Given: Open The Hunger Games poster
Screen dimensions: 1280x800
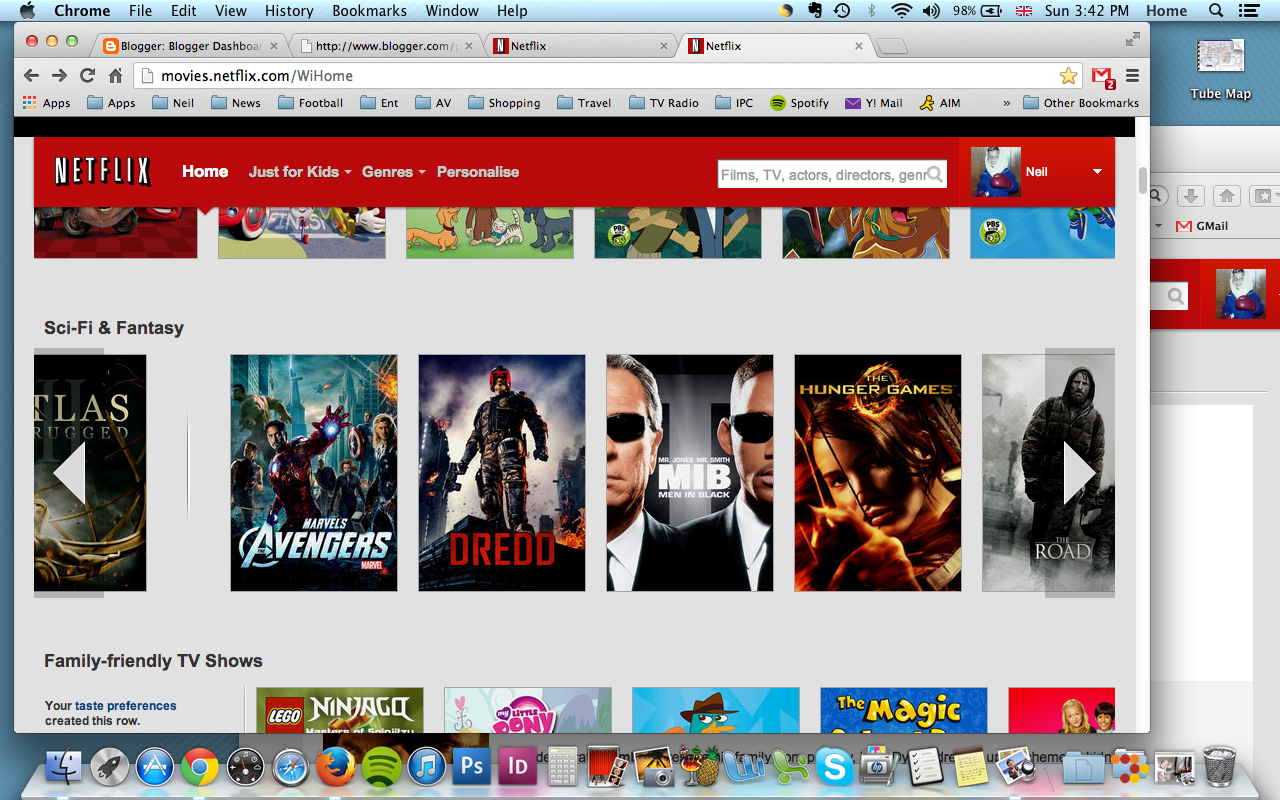Looking at the screenshot, I should (878, 473).
